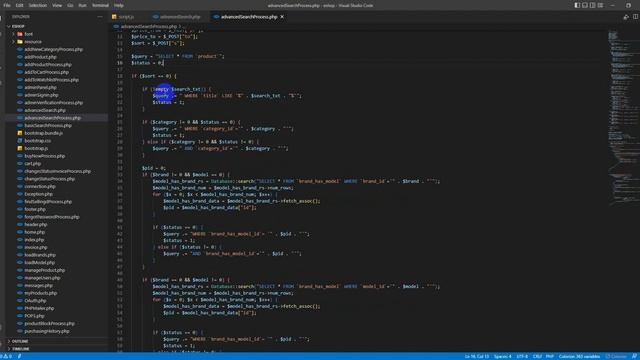The width and height of the screenshot is (640, 360).
Task: Open addToCartProcess.php file
Action: [x=46, y=72]
